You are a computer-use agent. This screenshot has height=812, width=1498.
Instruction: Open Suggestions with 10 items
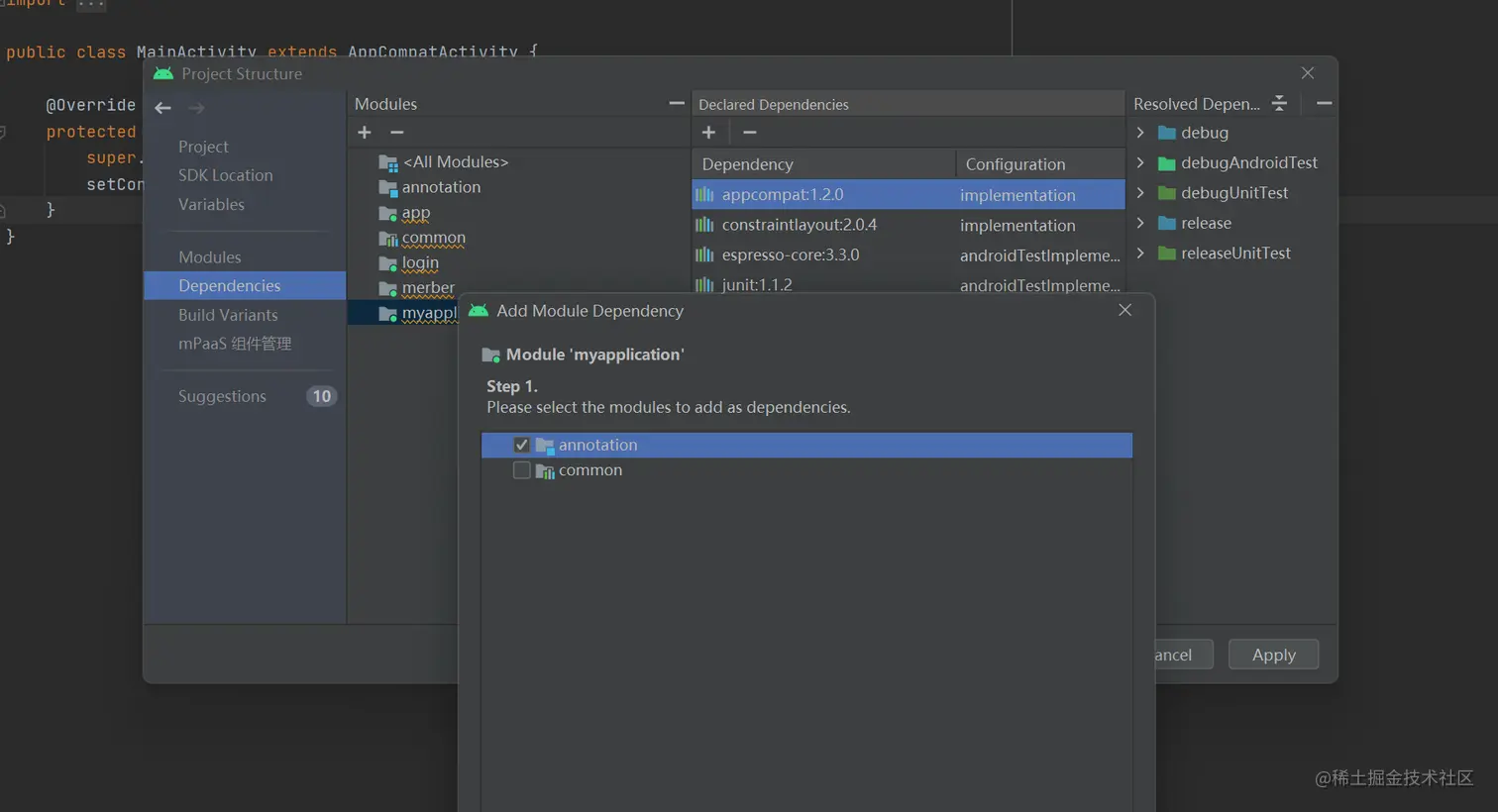[222, 396]
